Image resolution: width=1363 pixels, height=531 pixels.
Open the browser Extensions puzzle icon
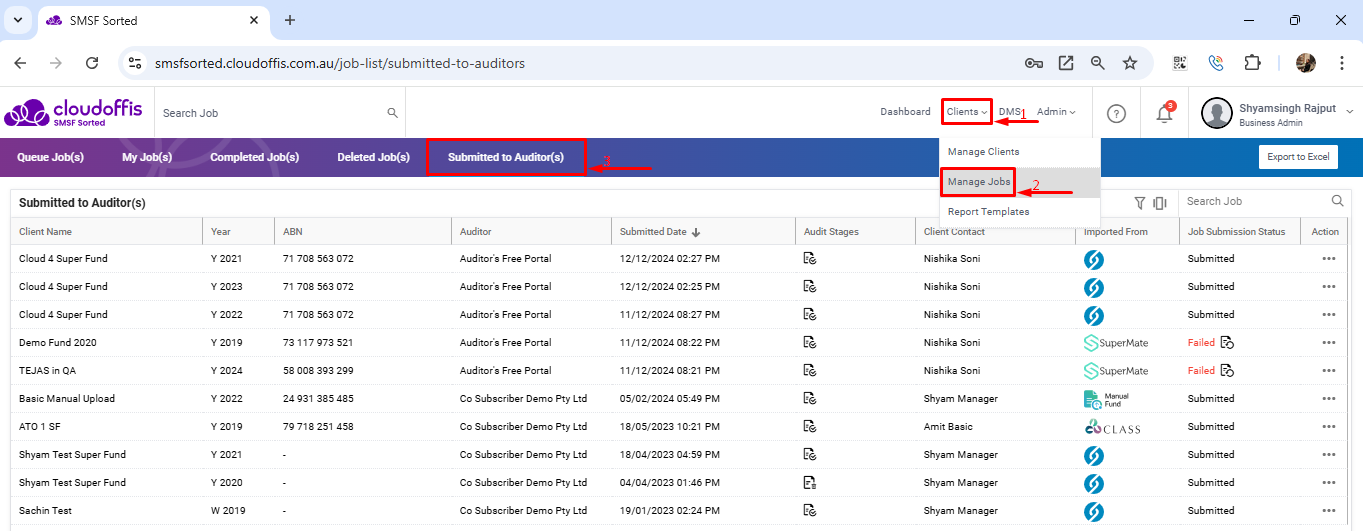pyautogui.click(x=1252, y=63)
